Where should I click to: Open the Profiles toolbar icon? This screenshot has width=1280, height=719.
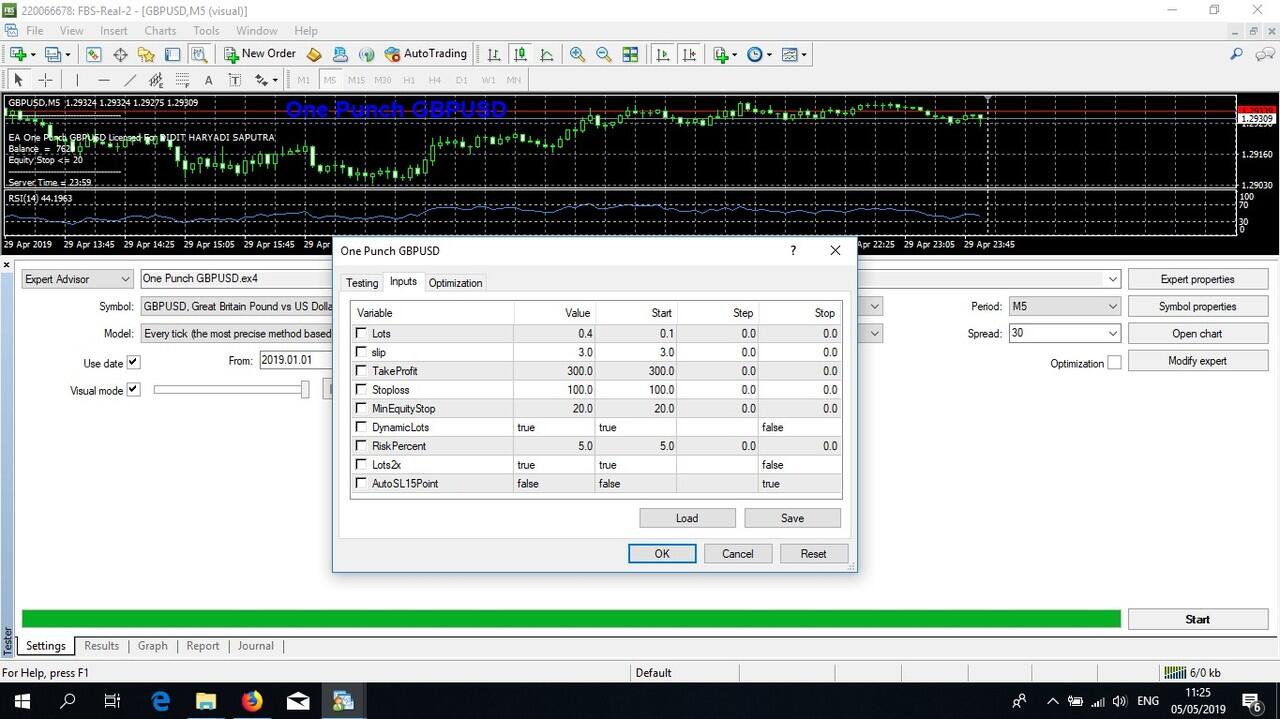click(x=53, y=54)
